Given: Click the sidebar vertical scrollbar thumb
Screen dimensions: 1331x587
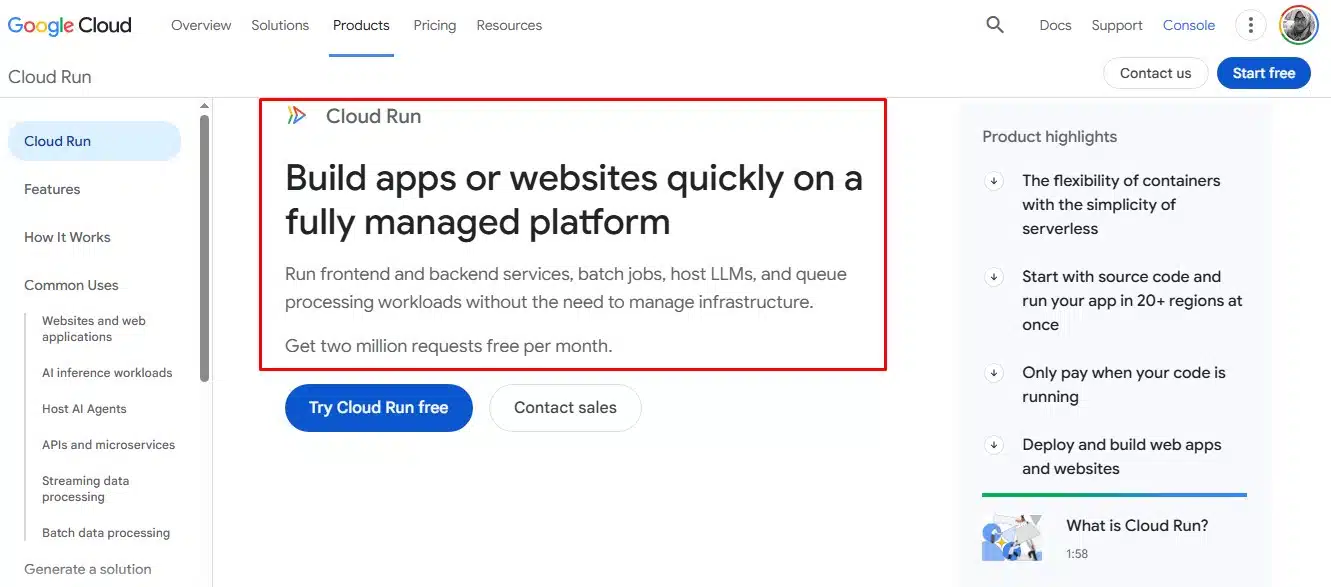Looking at the screenshot, I should pyautogui.click(x=205, y=247).
